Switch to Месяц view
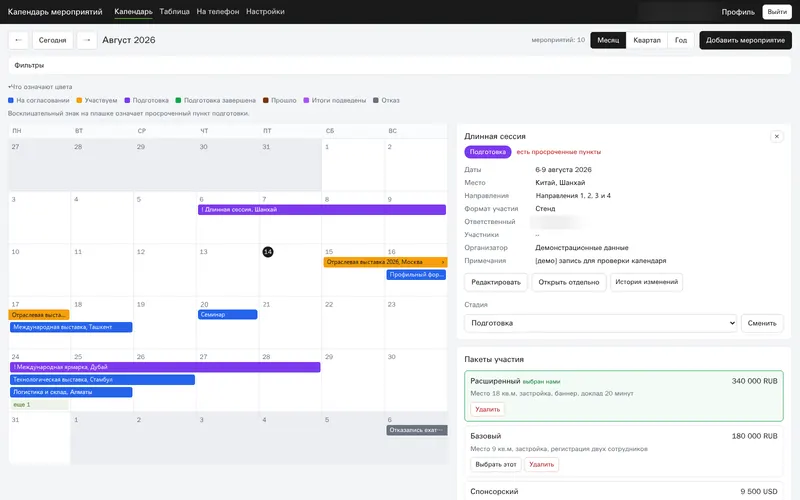This screenshot has width=800, height=500. (608, 40)
